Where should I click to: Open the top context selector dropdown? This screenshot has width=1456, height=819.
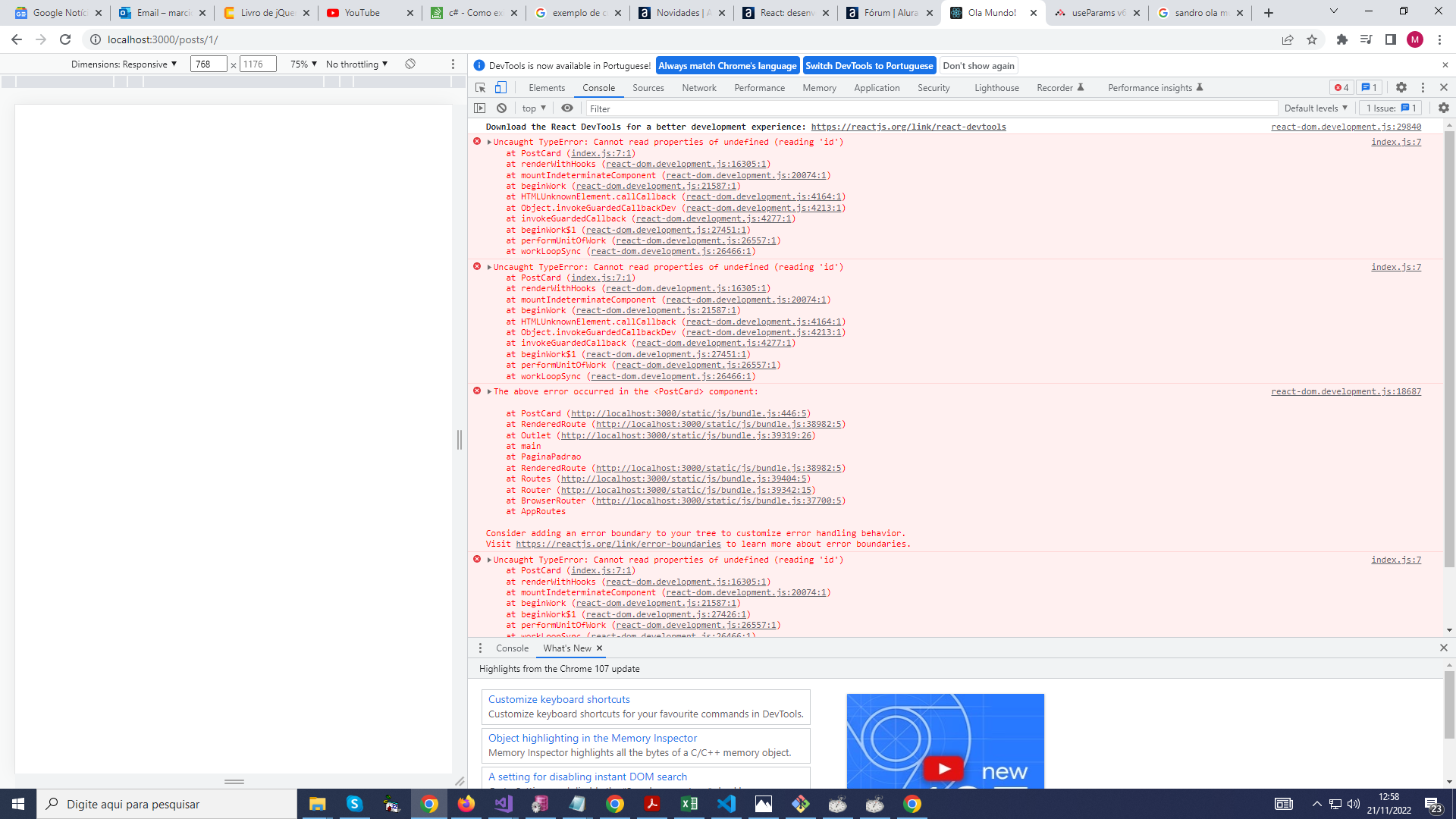click(534, 108)
